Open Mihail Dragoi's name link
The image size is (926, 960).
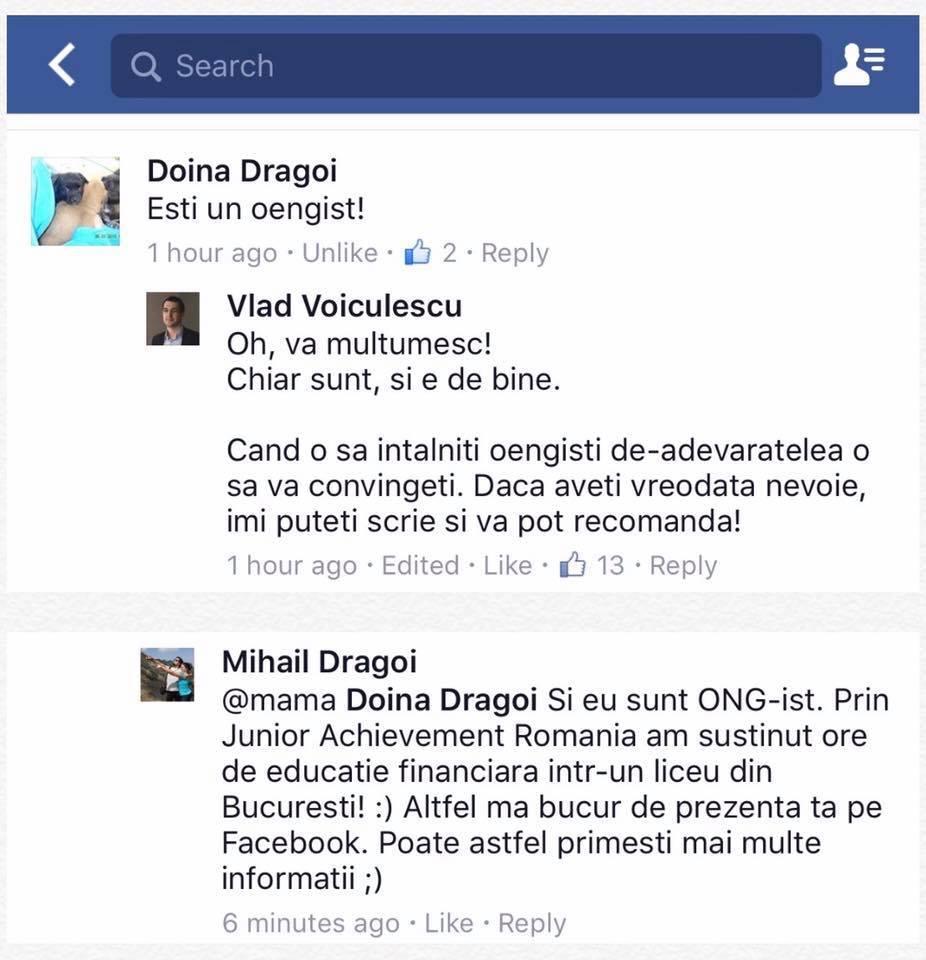tap(319, 662)
